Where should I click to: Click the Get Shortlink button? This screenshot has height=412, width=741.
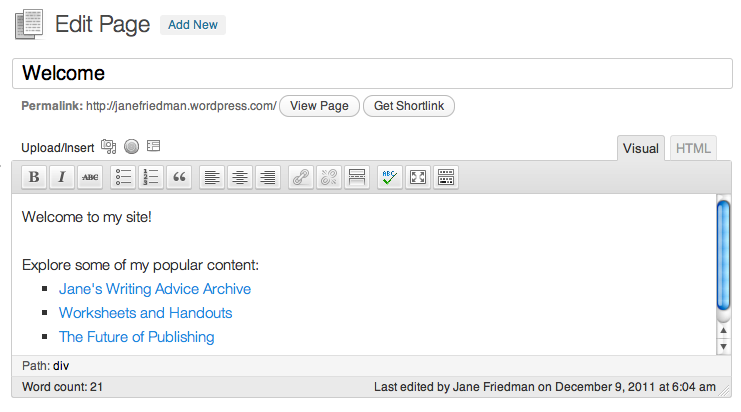409,106
